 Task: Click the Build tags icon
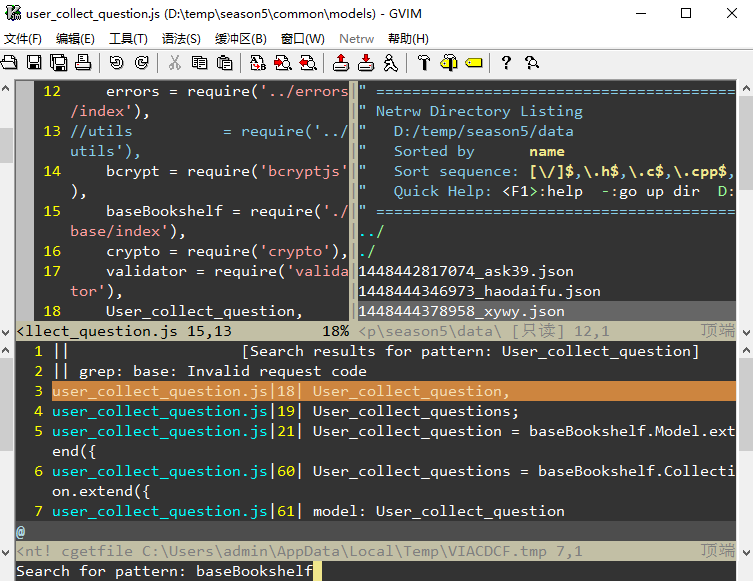[x=449, y=62]
